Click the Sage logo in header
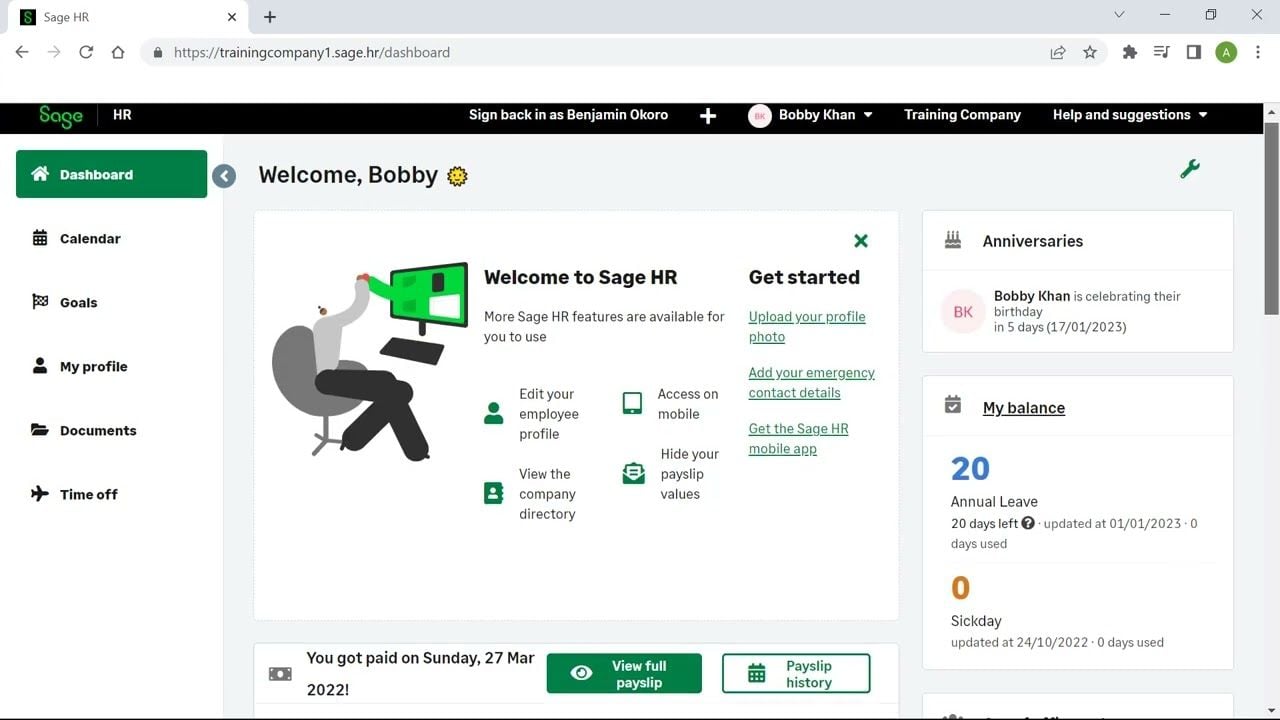 tap(60, 116)
